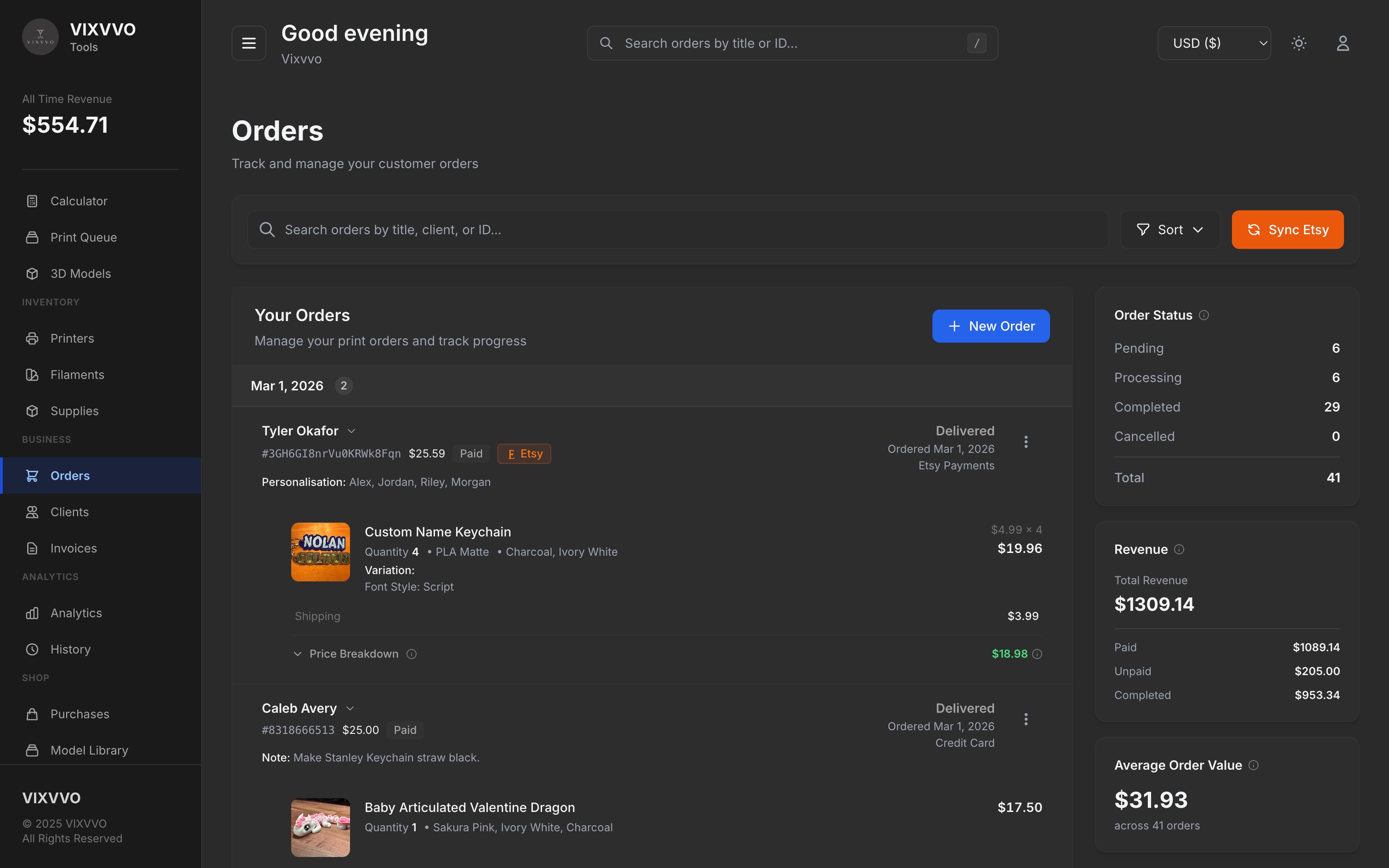Viewport: 1389px width, 868px height.
Task: Click the Sync Etsy button
Action: click(x=1287, y=230)
